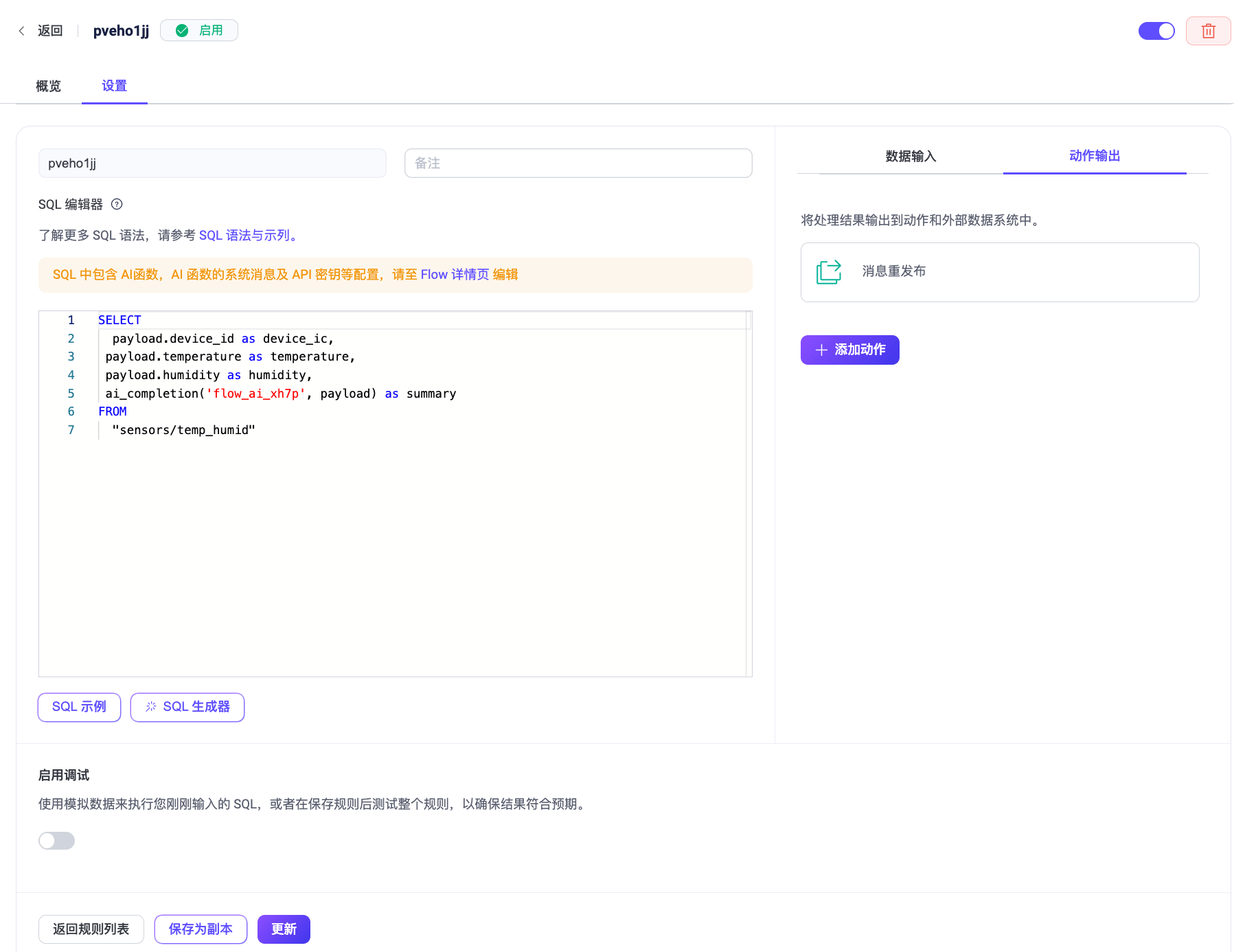Click the help icon beside SQL 编辑器
The image size is (1234, 952).
click(117, 204)
